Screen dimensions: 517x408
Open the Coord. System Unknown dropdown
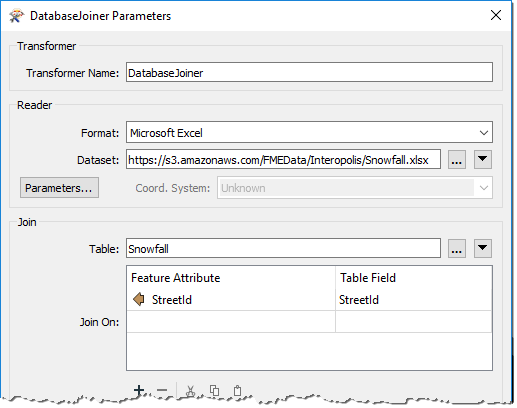click(x=355, y=188)
